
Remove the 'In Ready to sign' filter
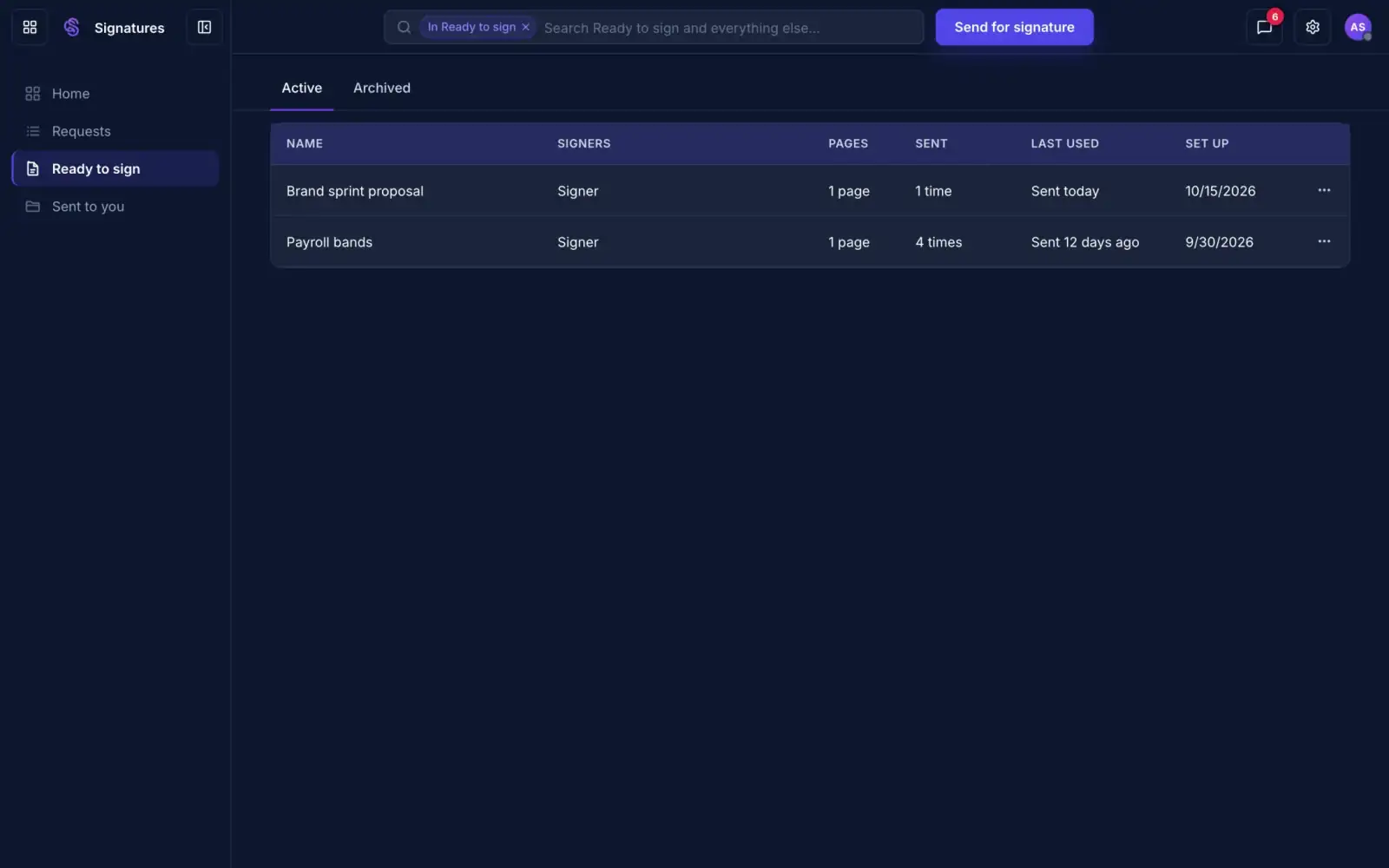point(525,27)
